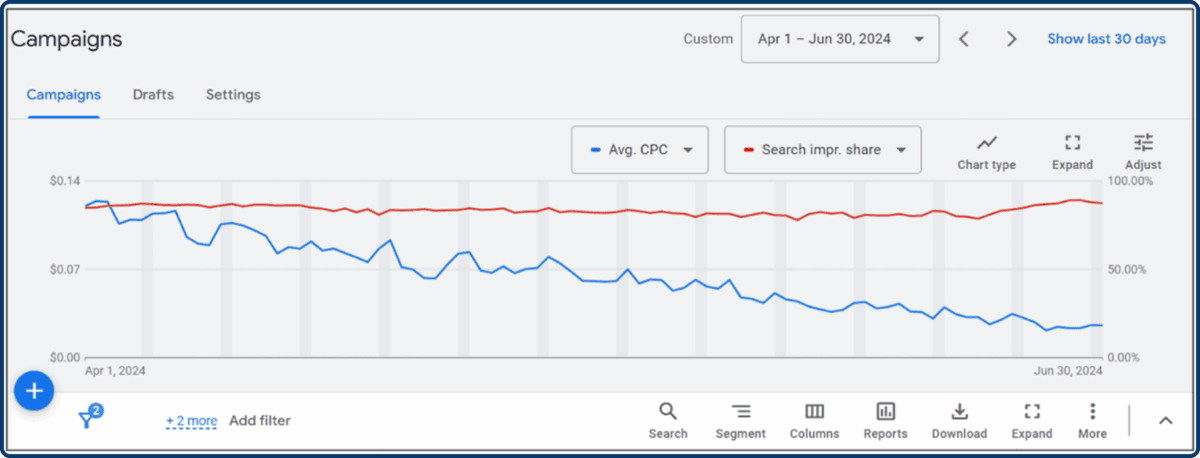
Task: Click the Show last 30 days link
Action: [1106, 39]
